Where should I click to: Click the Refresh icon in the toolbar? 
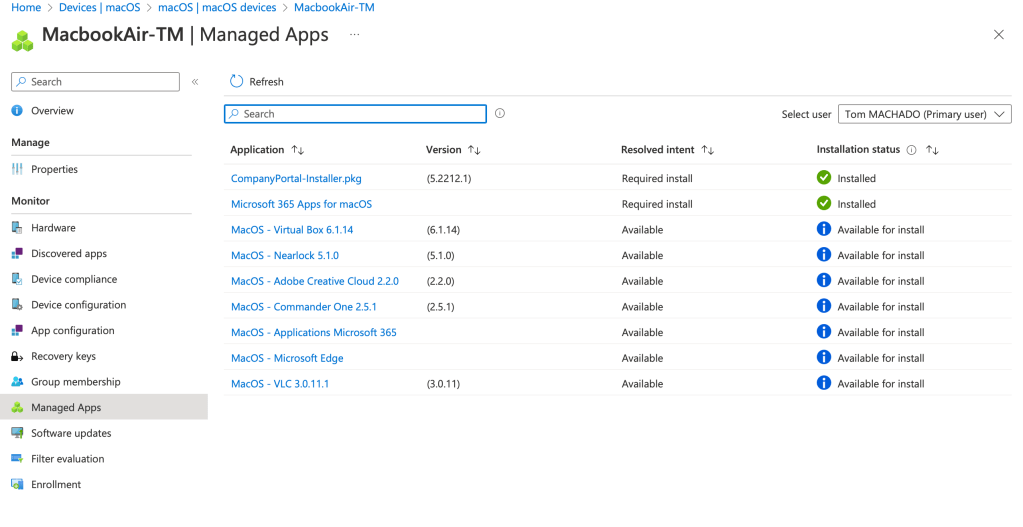click(x=237, y=82)
